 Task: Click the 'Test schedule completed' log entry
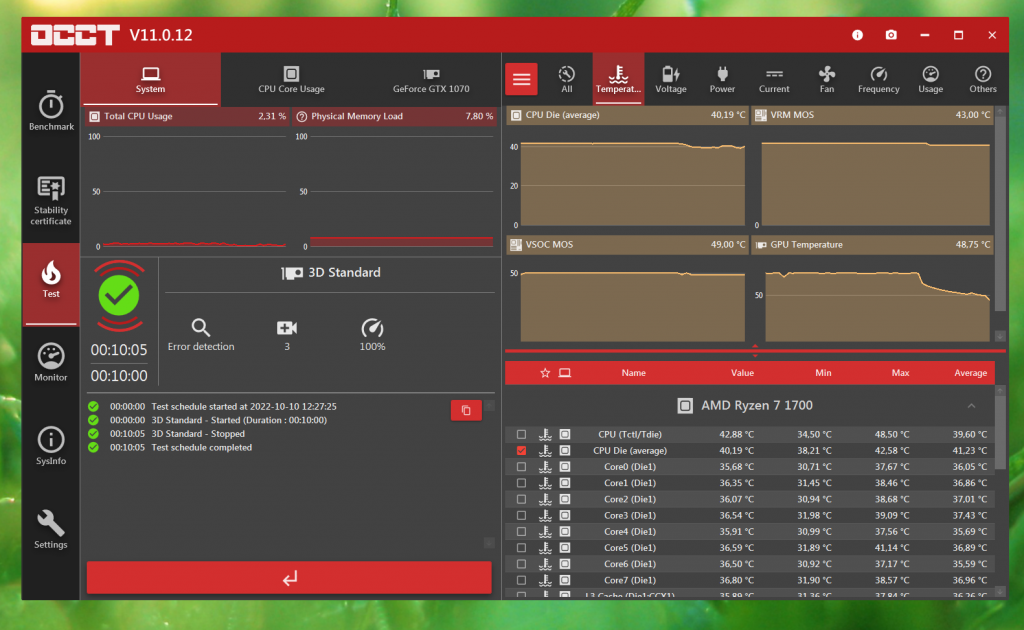tap(201, 447)
